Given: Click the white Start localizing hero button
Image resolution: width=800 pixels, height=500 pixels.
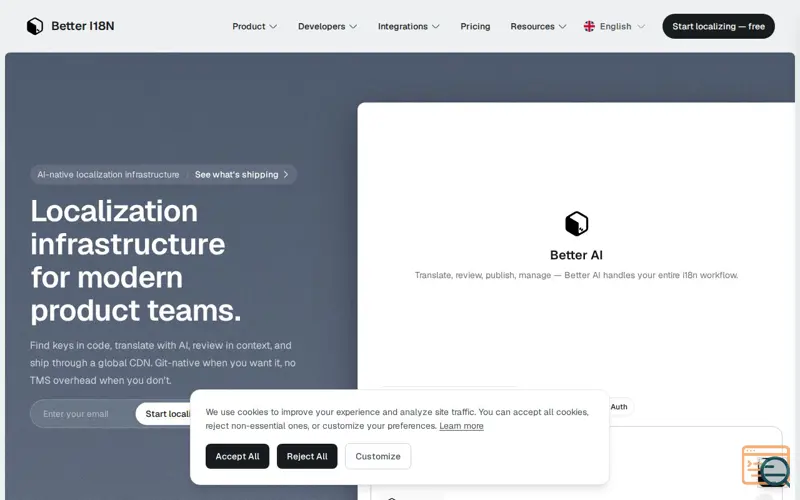Looking at the screenshot, I should (x=163, y=414).
